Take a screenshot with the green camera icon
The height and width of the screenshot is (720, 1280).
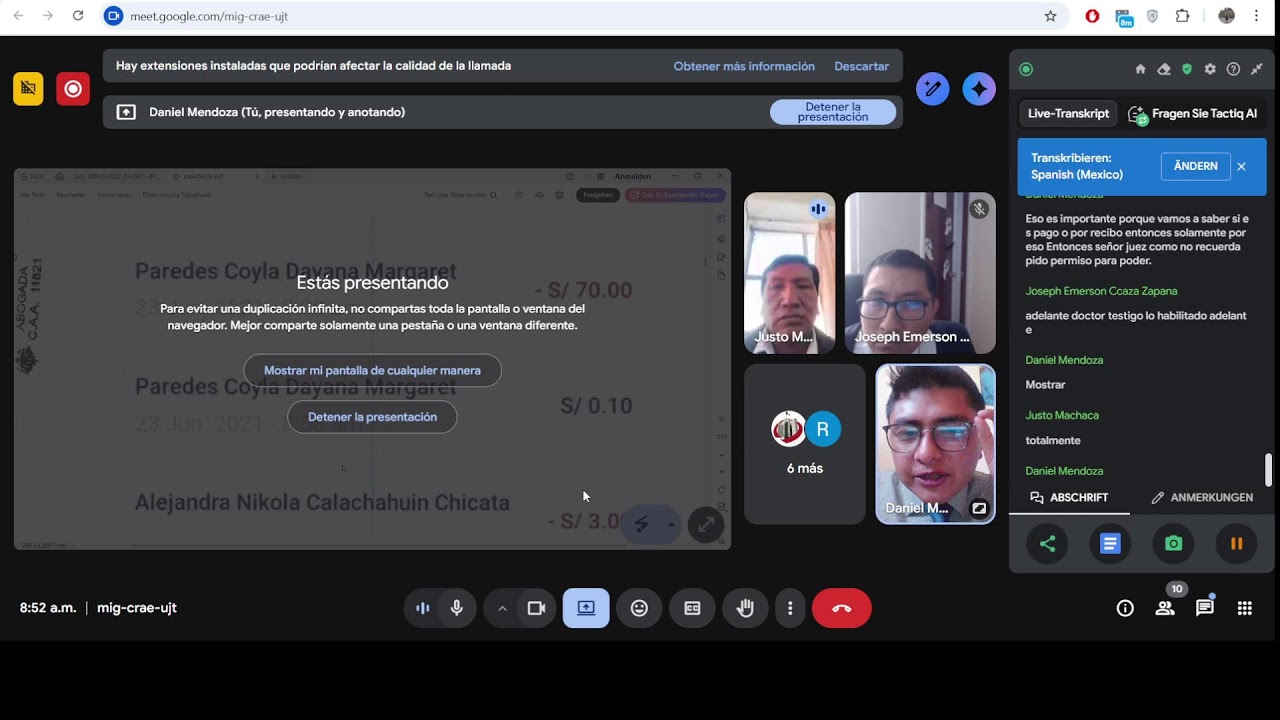(1173, 544)
